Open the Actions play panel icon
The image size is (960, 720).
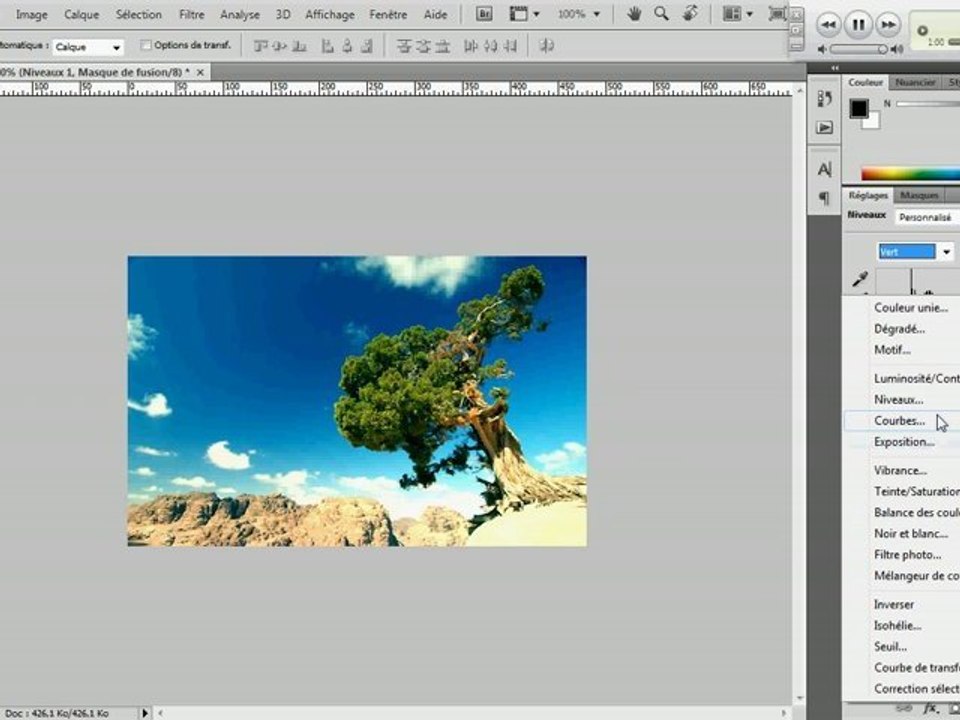tap(825, 127)
